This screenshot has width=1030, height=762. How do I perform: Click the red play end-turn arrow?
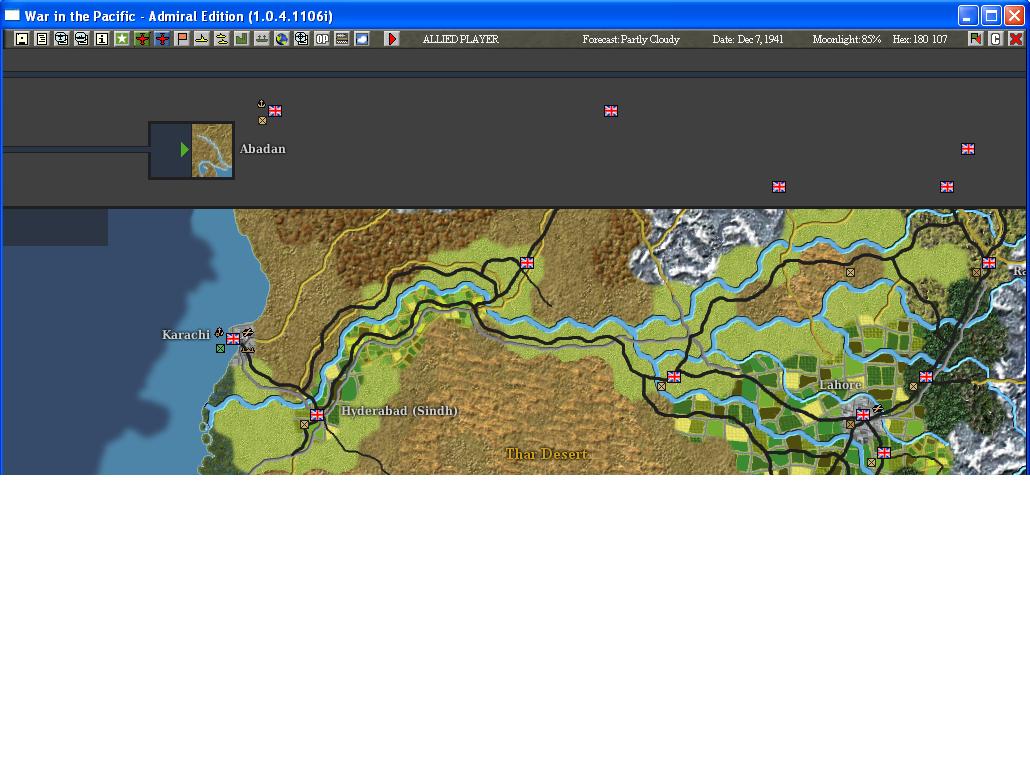392,39
